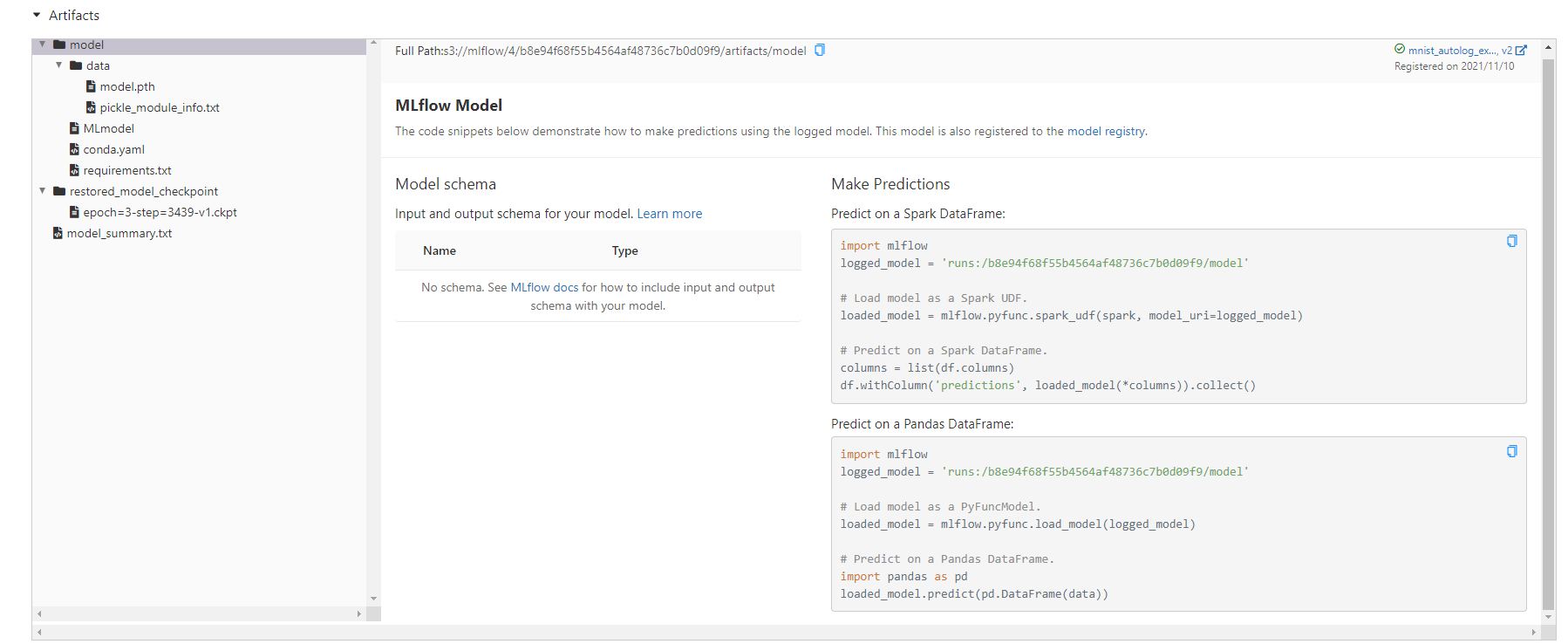Viewport: 1568px width, 644px height.
Task: Click the data folder icon
Action: (x=76, y=65)
